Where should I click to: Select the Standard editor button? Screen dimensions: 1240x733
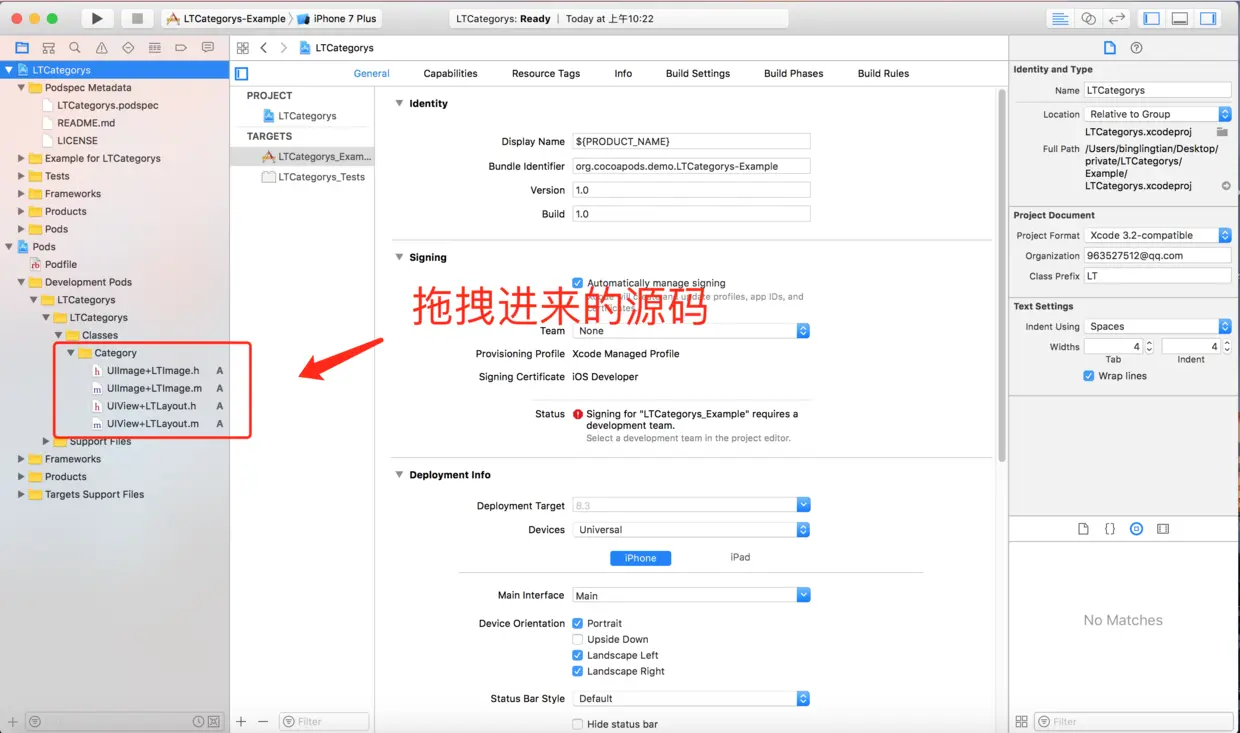[x=1060, y=18]
